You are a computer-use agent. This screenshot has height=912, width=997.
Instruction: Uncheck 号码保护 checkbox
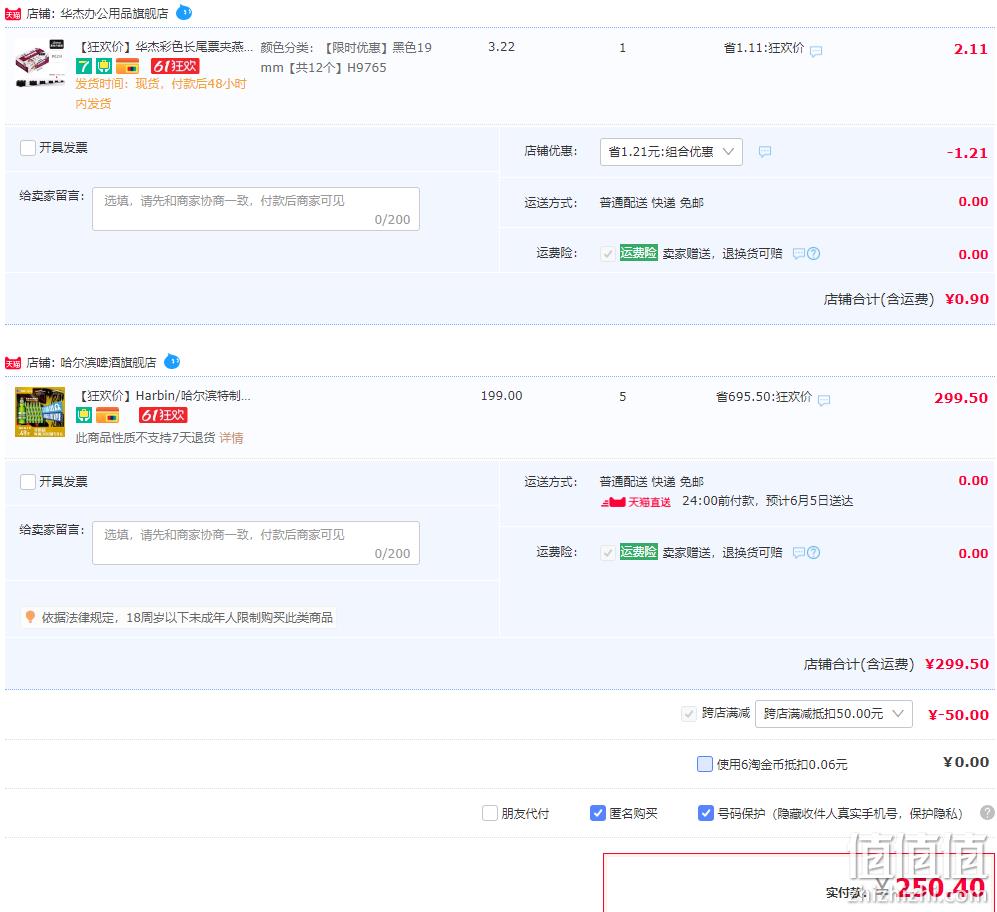pyautogui.click(x=705, y=813)
